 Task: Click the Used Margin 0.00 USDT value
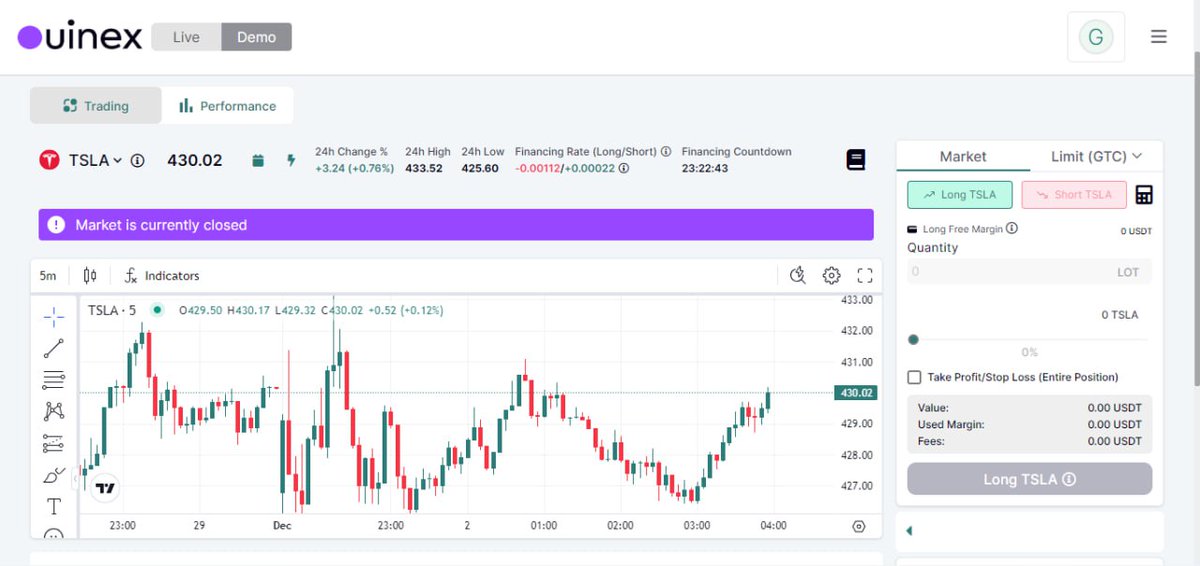pos(1114,424)
